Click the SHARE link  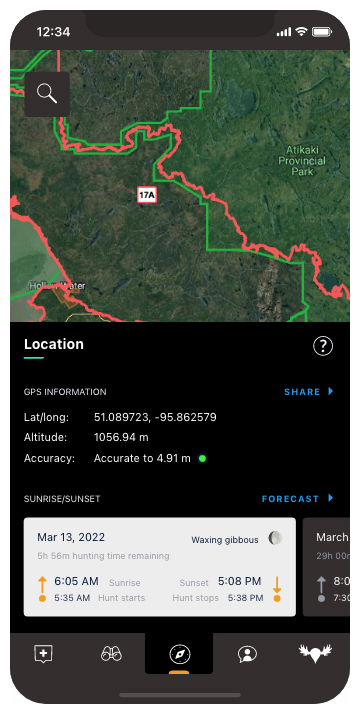302,392
